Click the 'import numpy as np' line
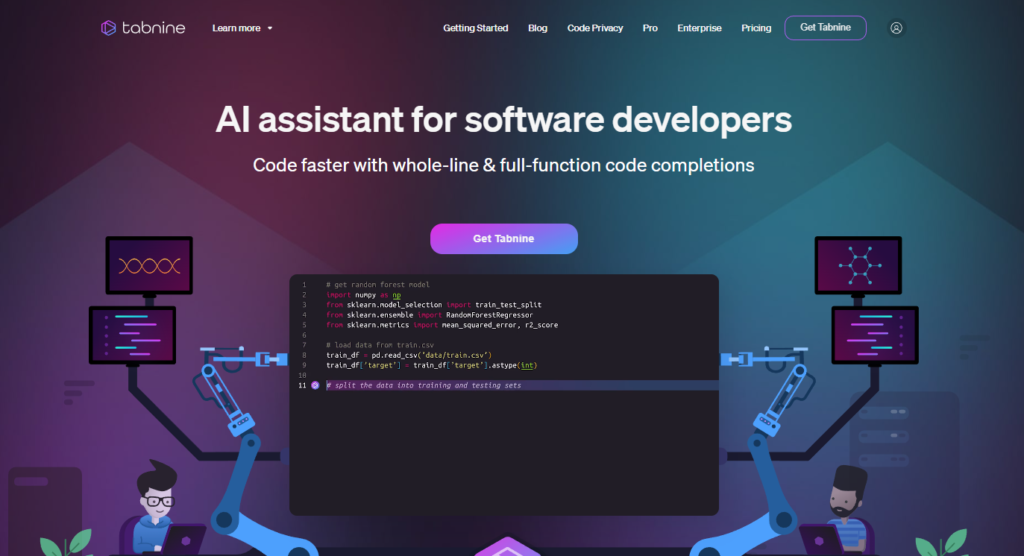 (364, 295)
